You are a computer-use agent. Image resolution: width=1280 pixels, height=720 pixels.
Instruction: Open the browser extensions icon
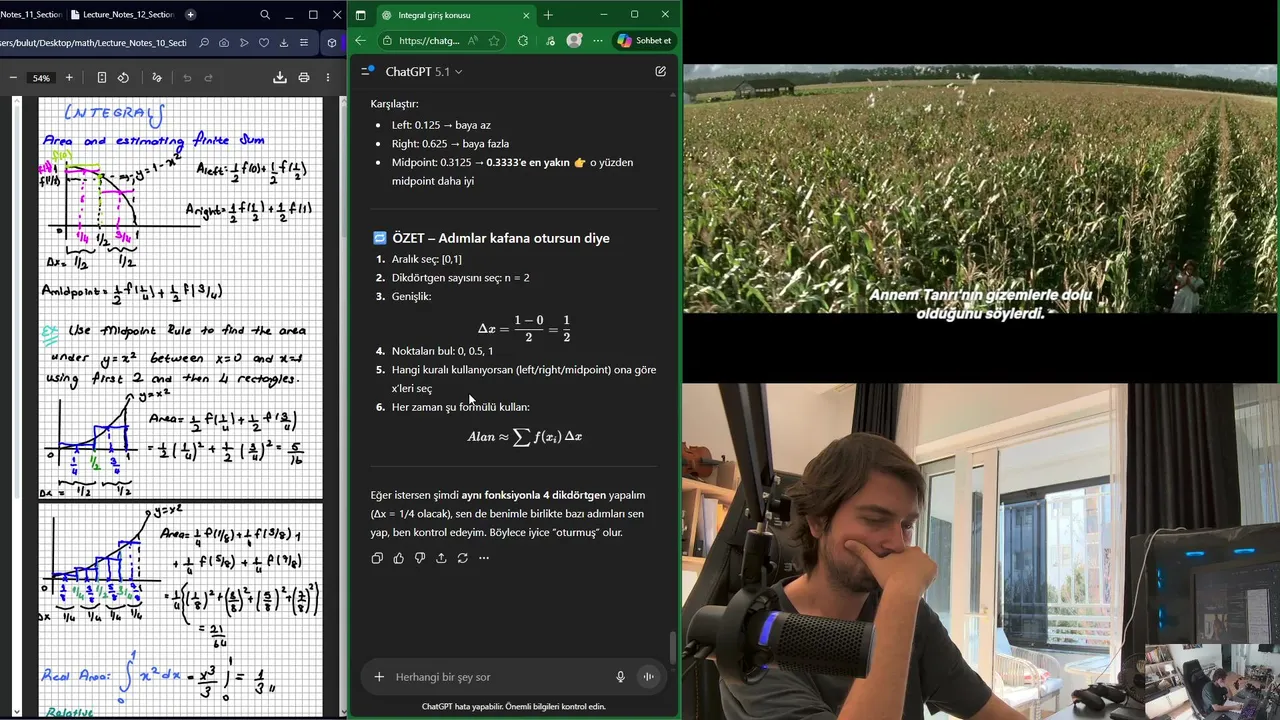[x=523, y=41]
